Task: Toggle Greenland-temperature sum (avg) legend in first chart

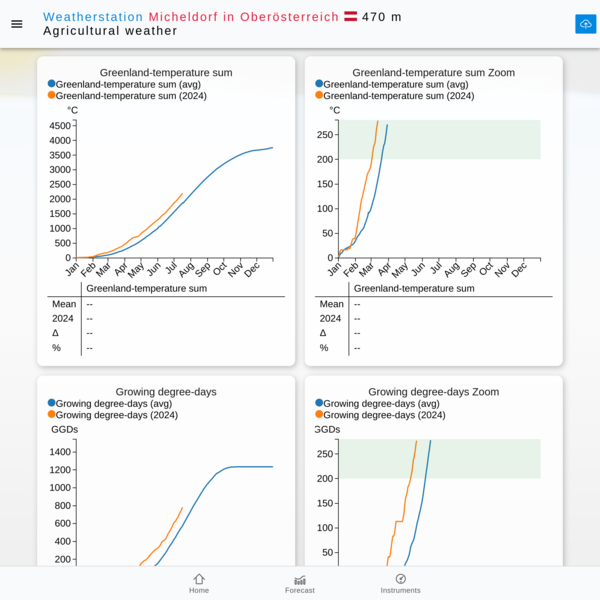Action: (x=124, y=84)
